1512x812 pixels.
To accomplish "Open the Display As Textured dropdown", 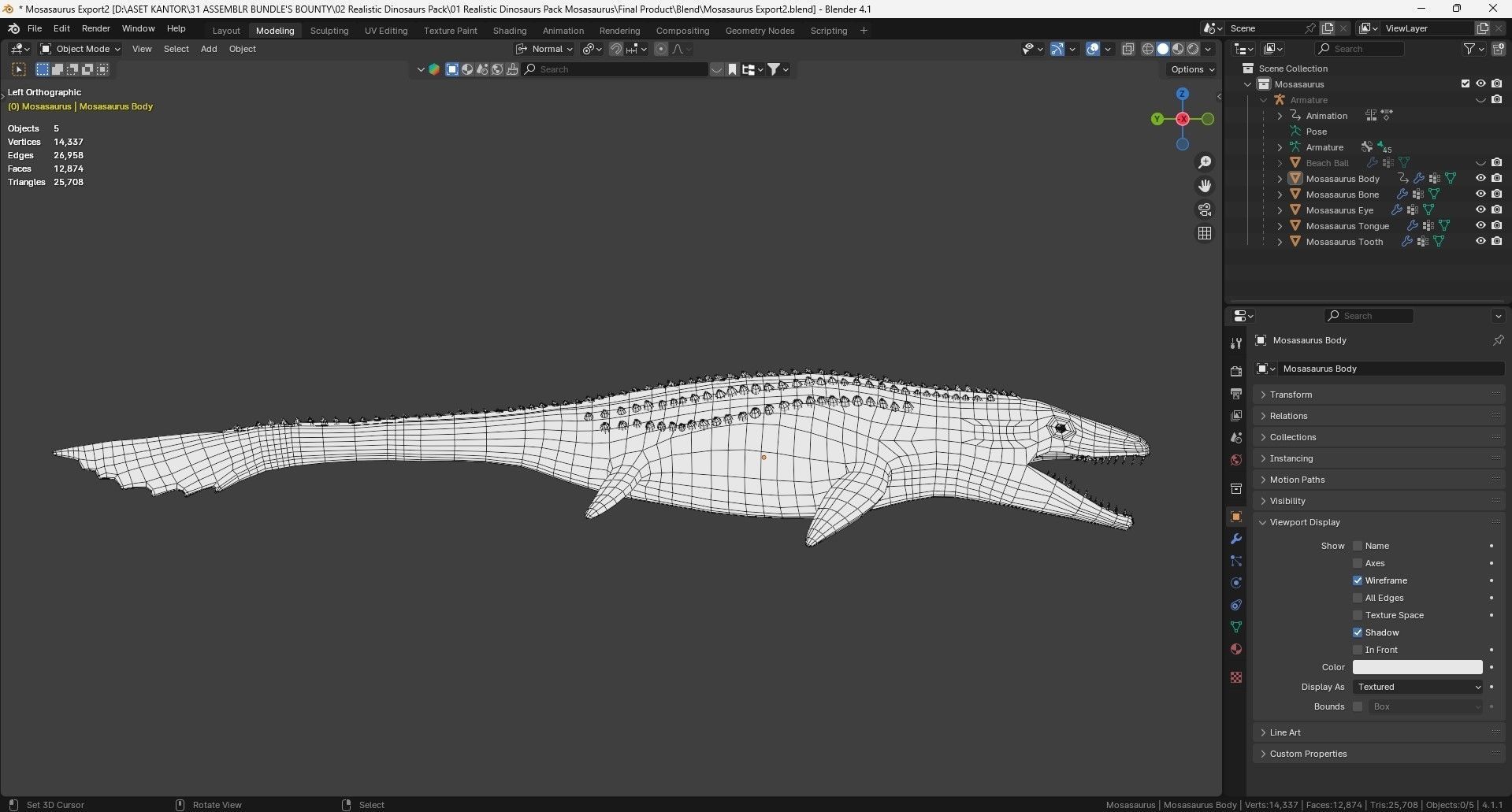I will 1418,687.
